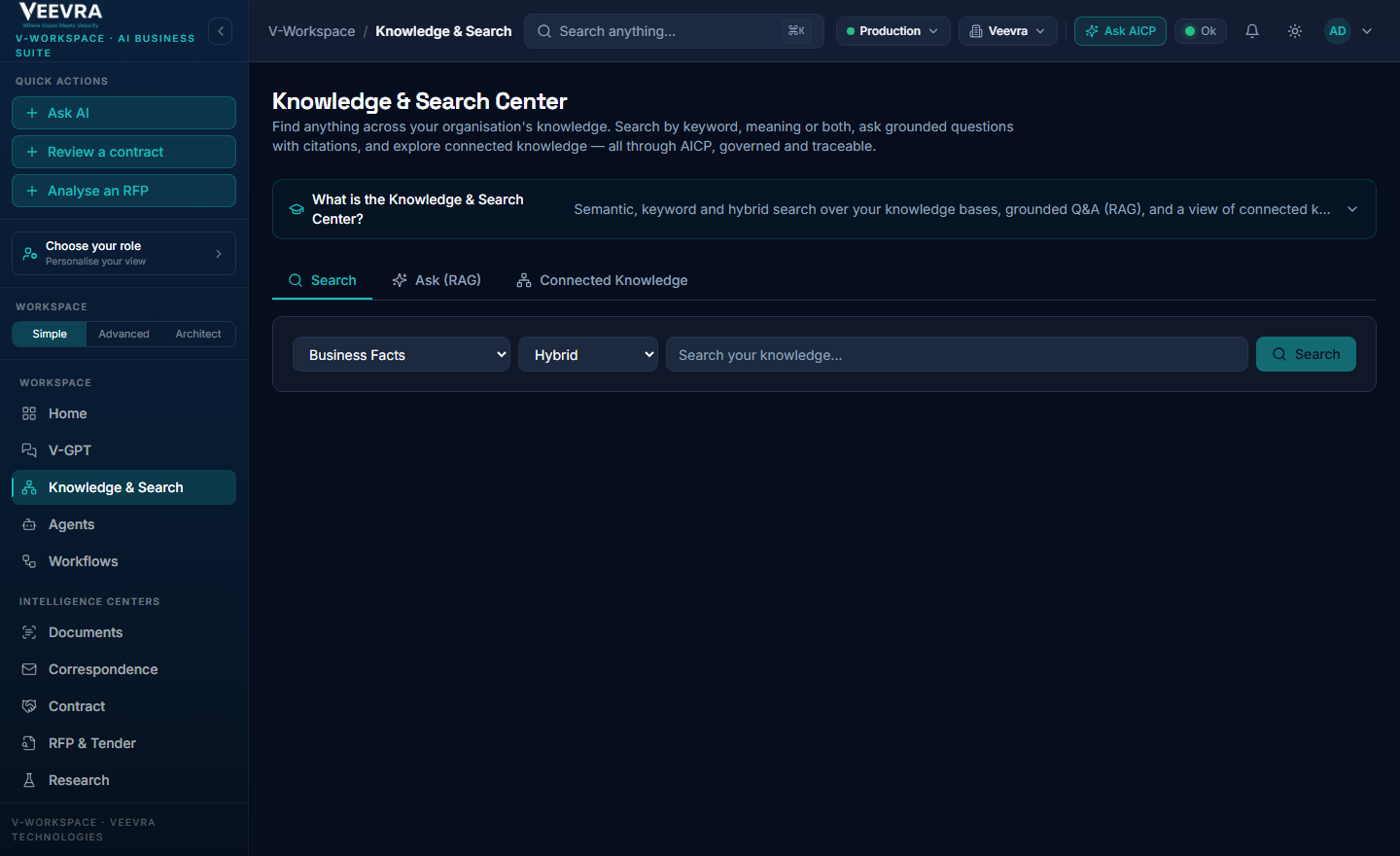Open the Hybrid search mode dropdown
This screenshot has height=856, width=1400.
[588, 354]
